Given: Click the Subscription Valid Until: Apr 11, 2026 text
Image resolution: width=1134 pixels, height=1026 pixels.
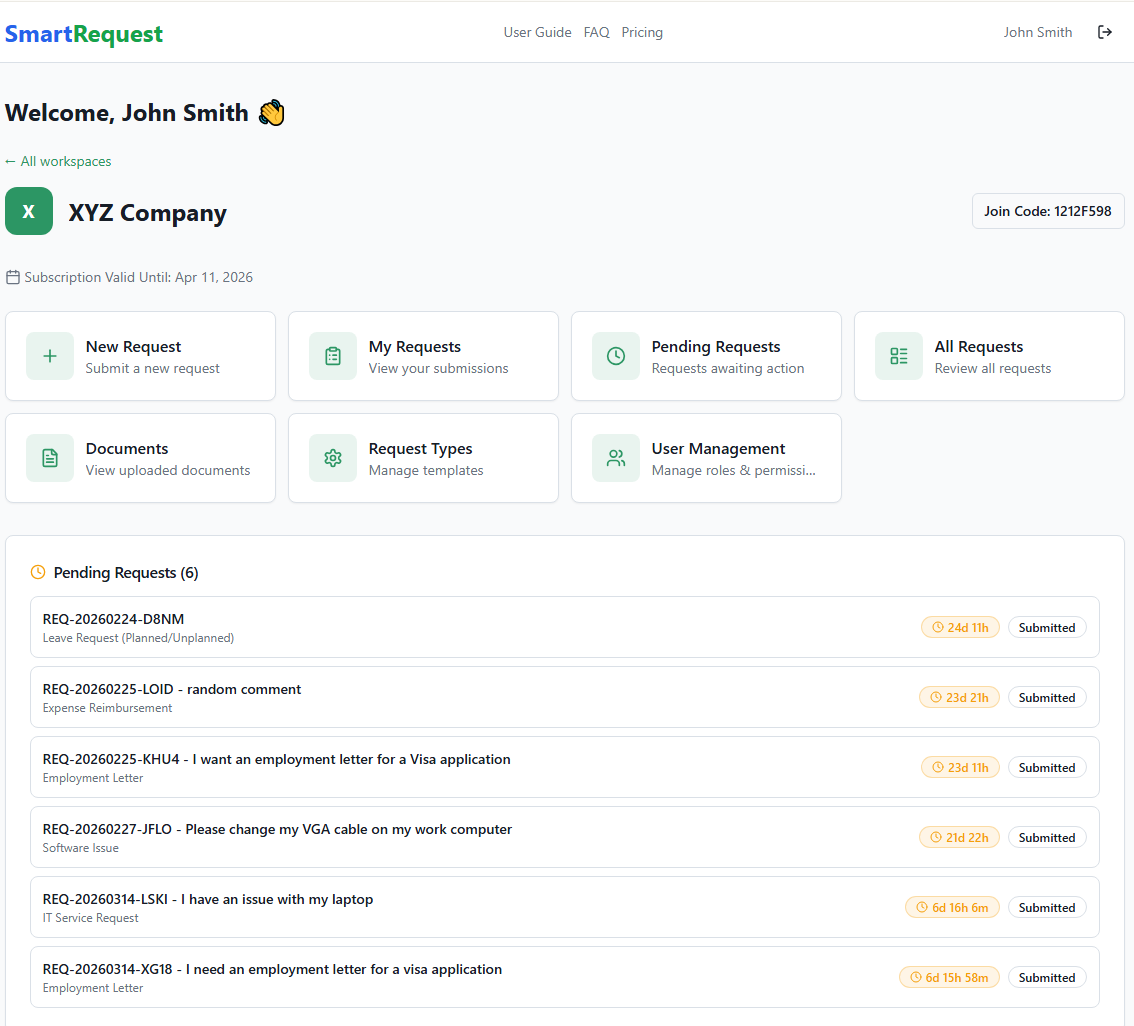Looking at the screenshot, I should coord(139,277).
